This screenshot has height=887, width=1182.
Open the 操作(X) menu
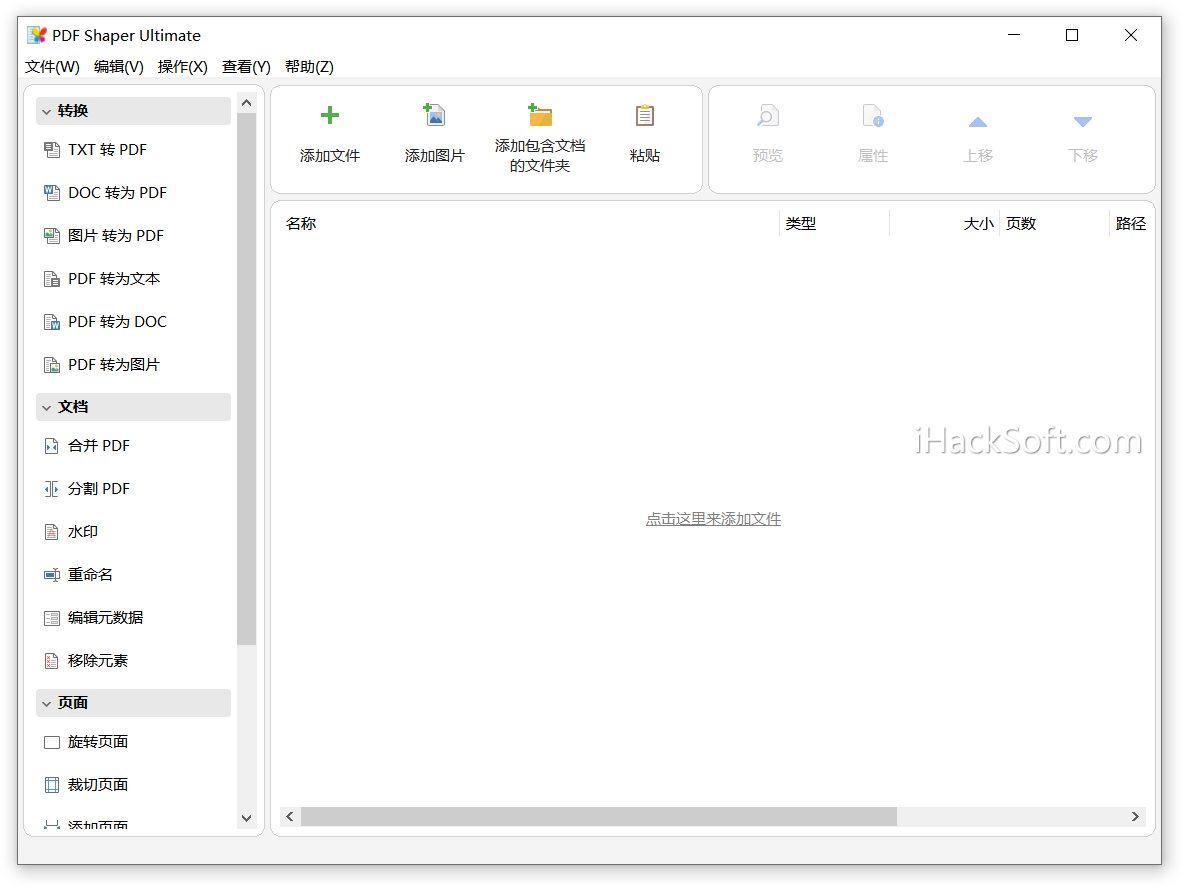(182, 66)
